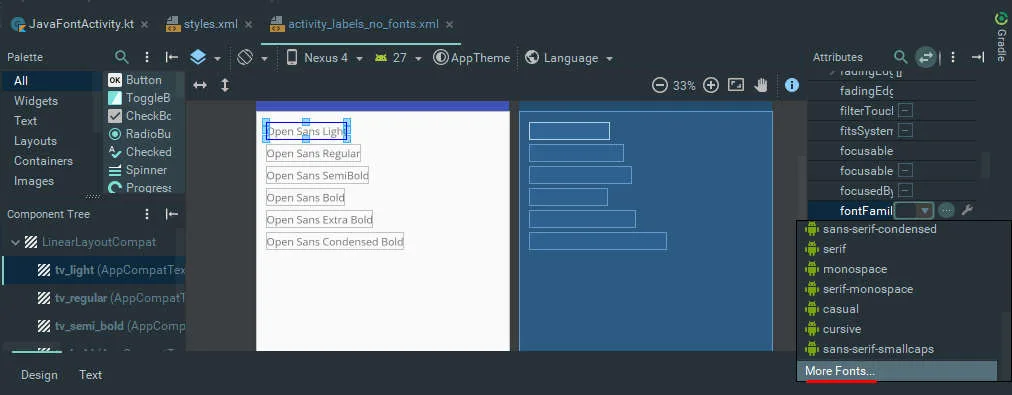This screenshot has height=395, width=1012.
Task: Open the Language dropdown
Action: pyautogui.click(x=569, y=57)
